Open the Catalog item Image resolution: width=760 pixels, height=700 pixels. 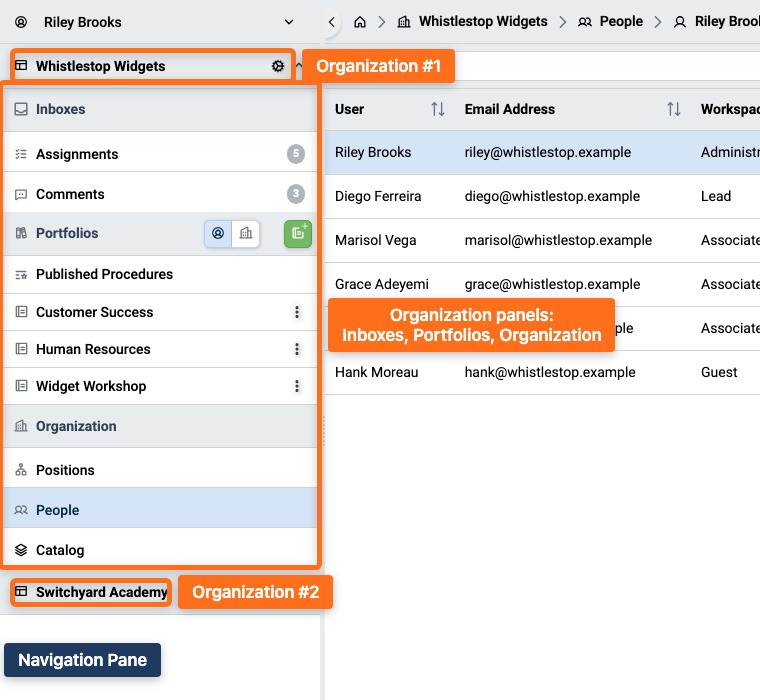tap(160, 550)
